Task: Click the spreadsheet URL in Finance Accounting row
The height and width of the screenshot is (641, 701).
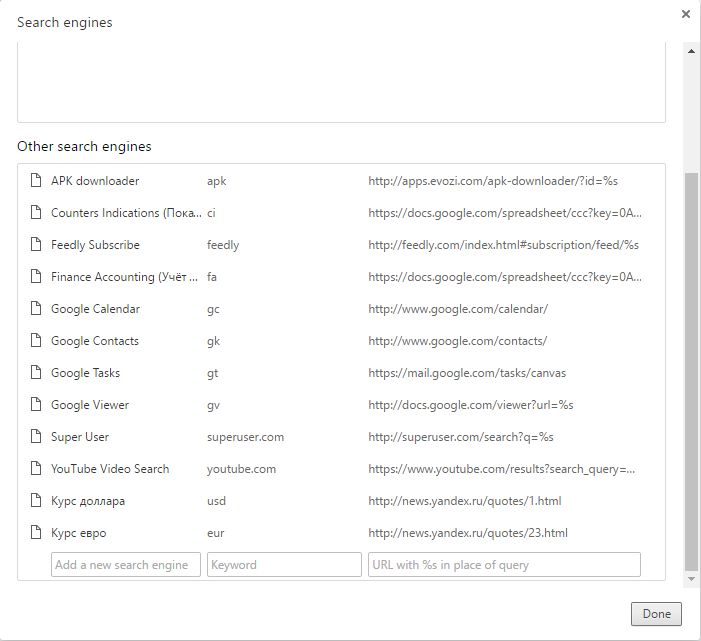Action: click(505, 277)
